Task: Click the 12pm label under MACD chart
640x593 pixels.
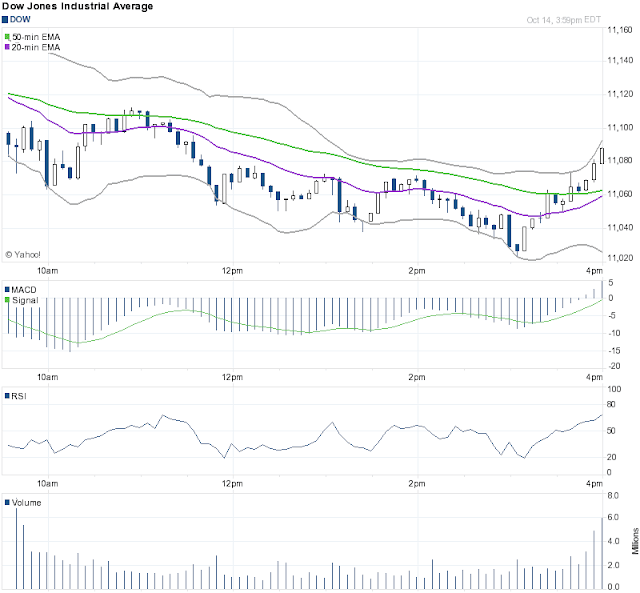Action: click(232, 377)
